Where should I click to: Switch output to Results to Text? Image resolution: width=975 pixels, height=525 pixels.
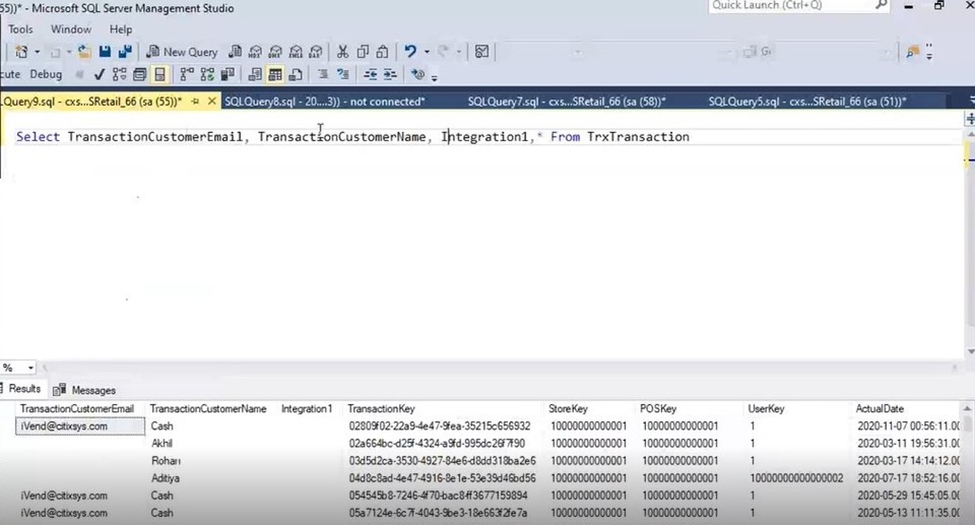pyautogui.click(x=255, y=75)
